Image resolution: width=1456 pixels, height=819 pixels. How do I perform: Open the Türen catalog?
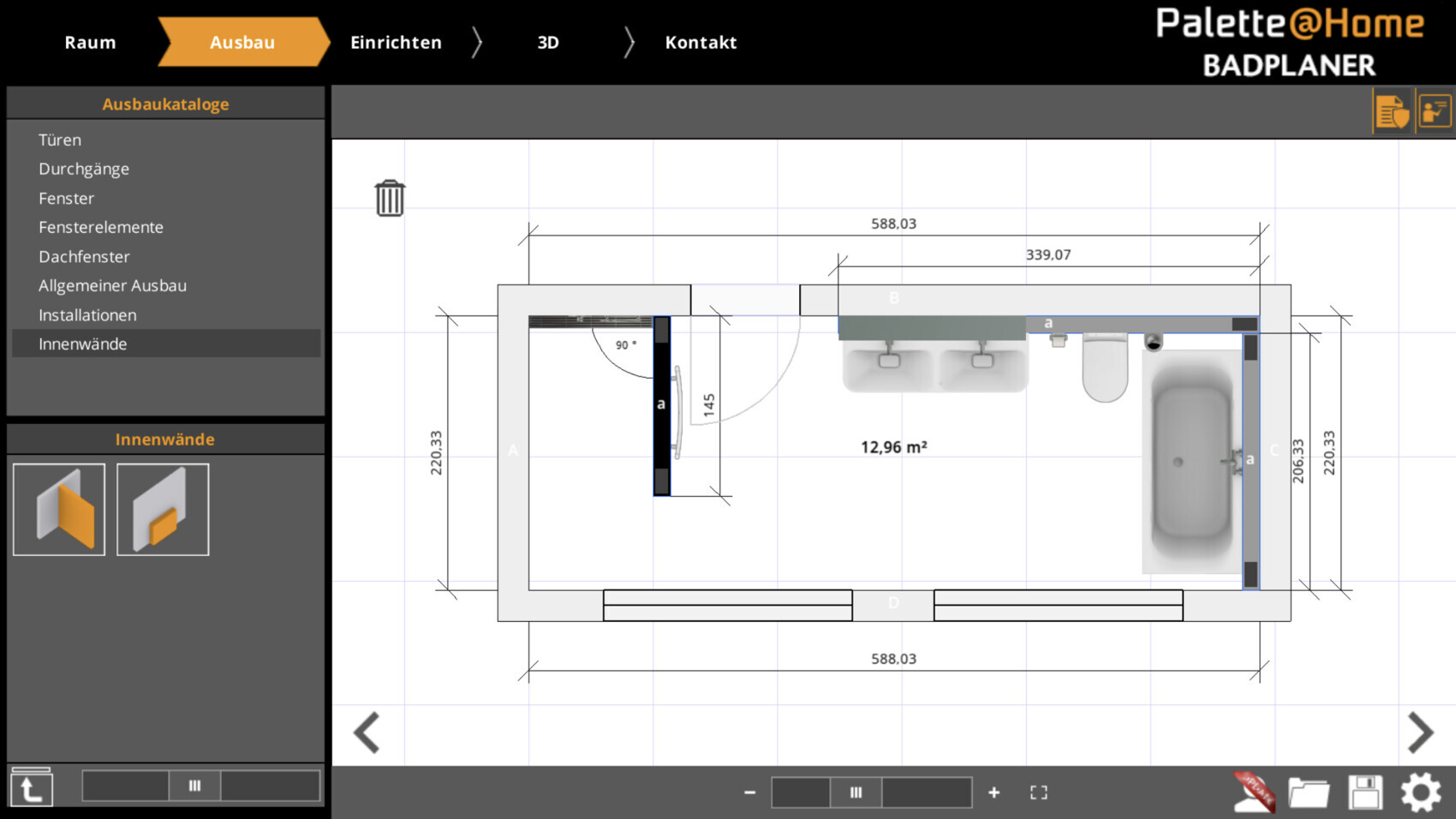click(60, 140)
